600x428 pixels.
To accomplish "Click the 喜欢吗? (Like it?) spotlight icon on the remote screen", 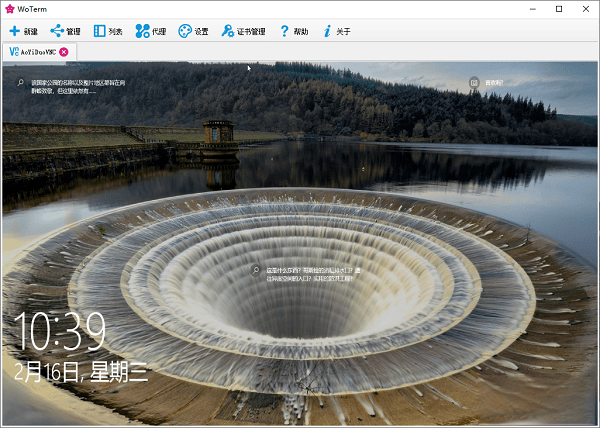I will pos(474,82).
